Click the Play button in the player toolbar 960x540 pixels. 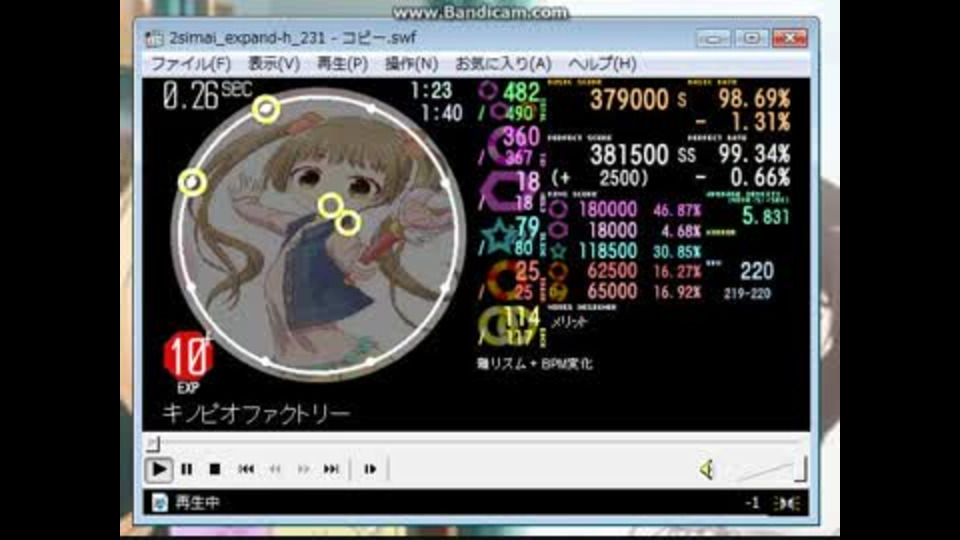[159, 470]
